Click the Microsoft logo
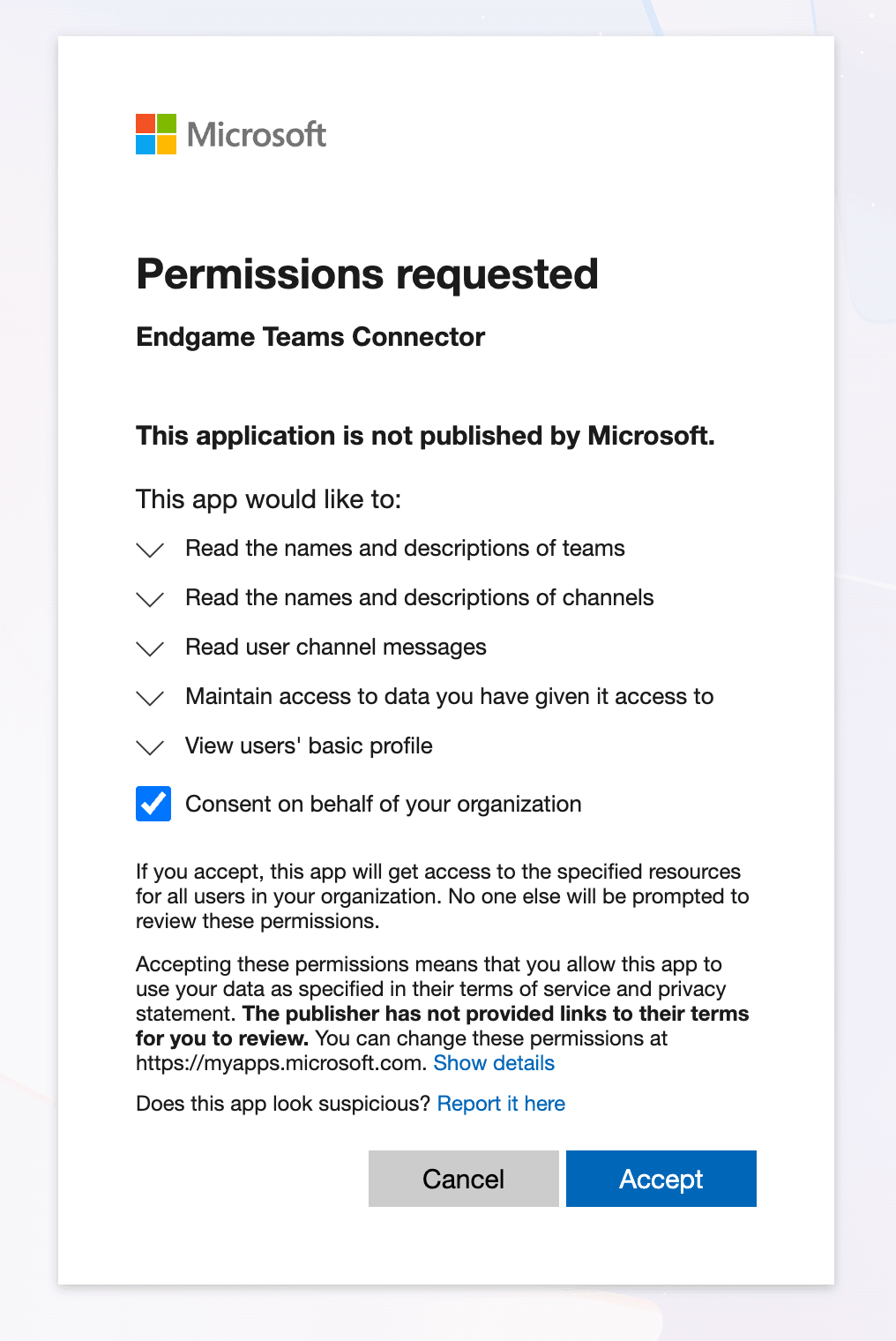This screenshot has width=896, height=1341. click(x=231, y=134)
